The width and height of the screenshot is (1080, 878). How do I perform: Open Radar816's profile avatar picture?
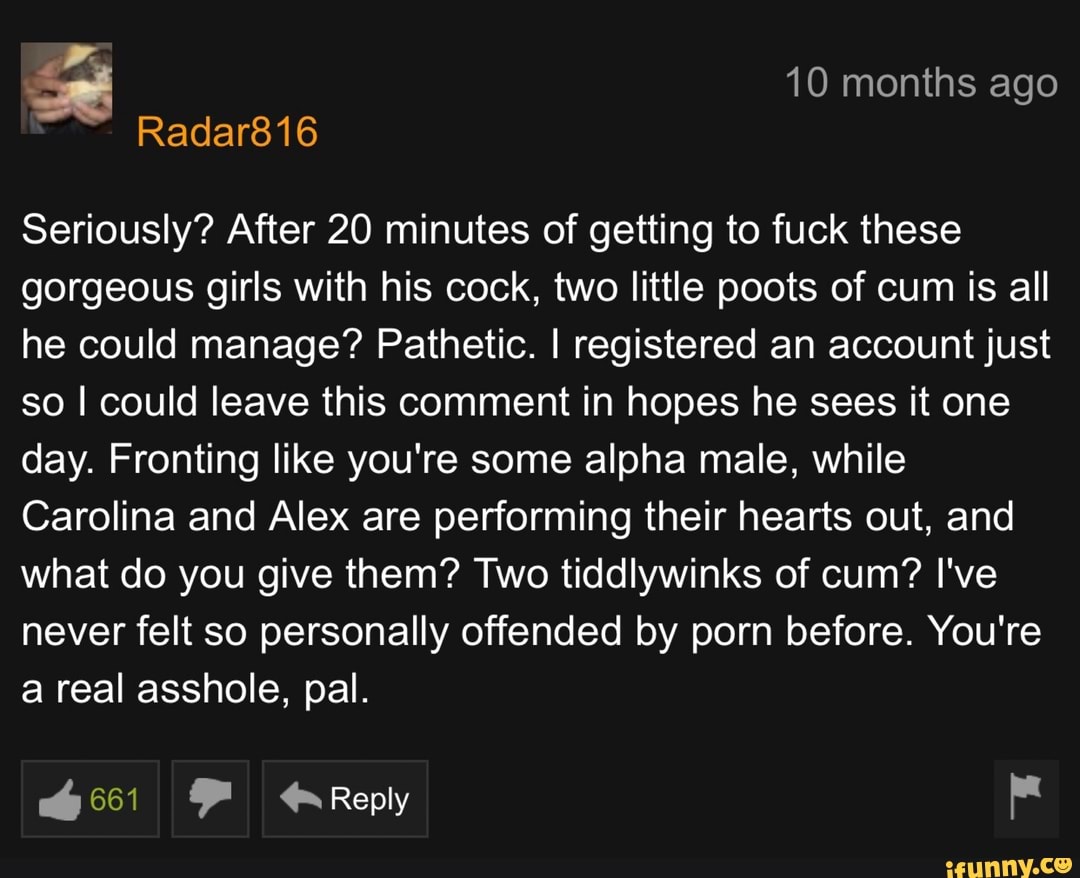tap(66, 87)
